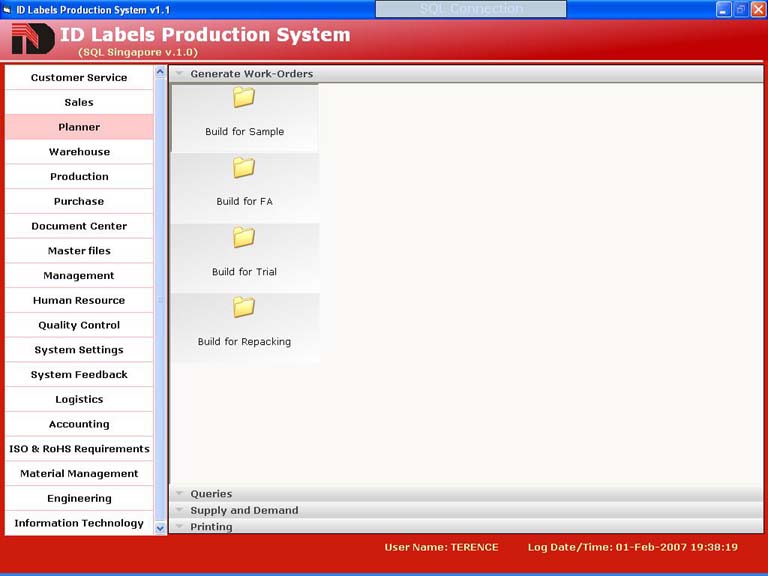Open the Build for Trial folder icon
Image resolution: width=768 pixels, height=576 pixels.
coord(244,238)
